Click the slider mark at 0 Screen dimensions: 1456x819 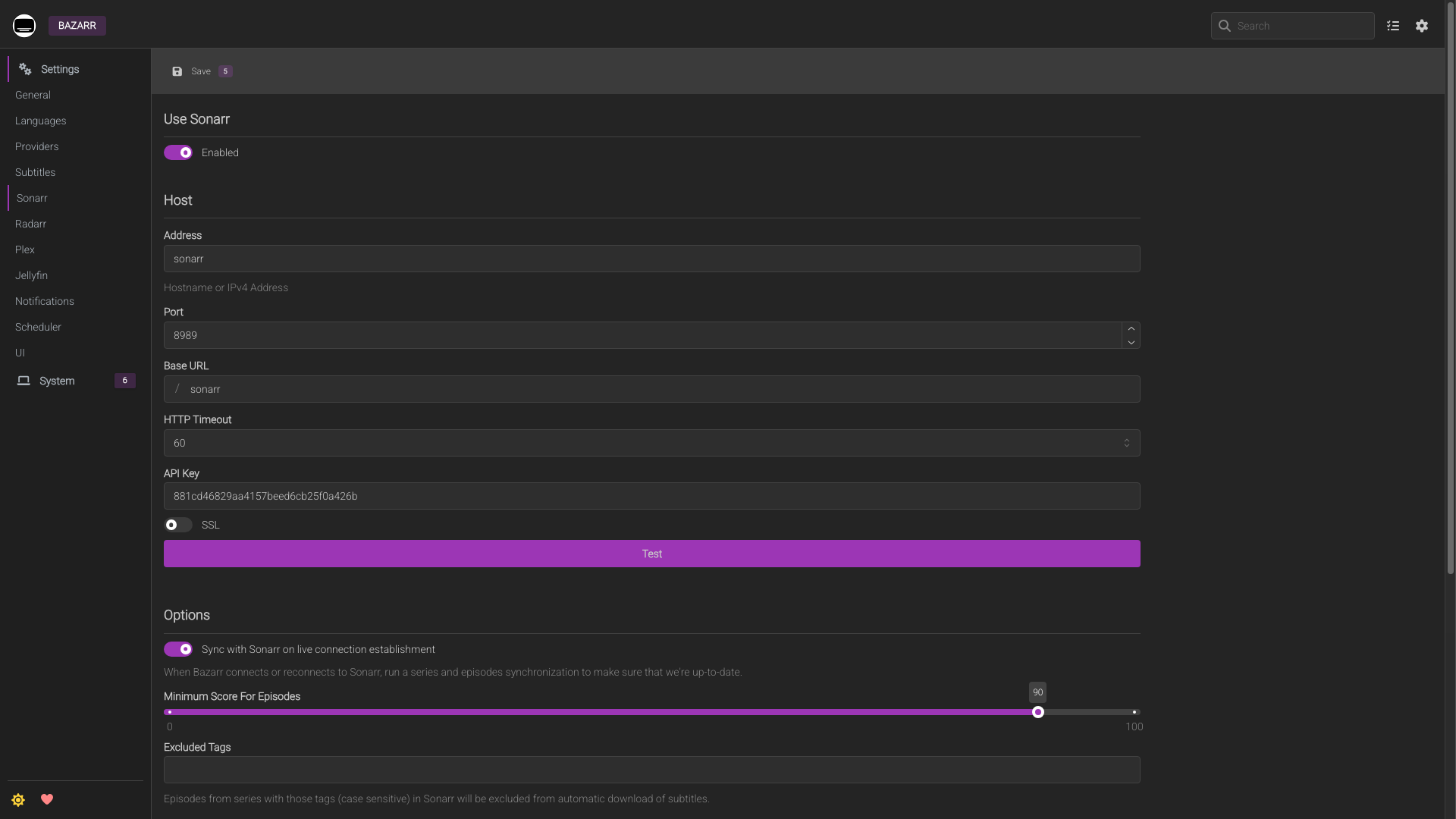click(x=170, y=712)
